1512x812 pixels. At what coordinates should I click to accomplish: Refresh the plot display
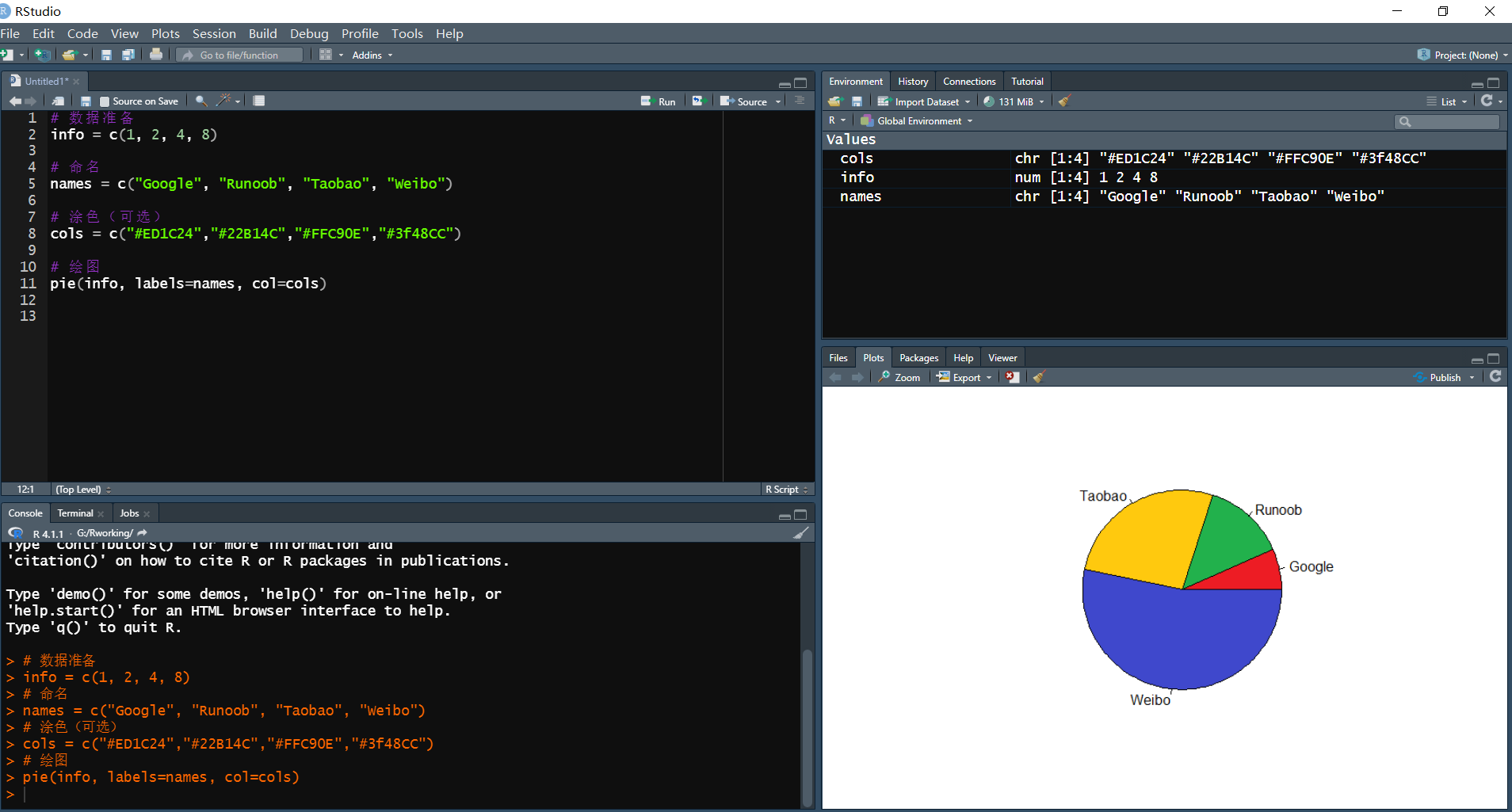pos(1495,376)
